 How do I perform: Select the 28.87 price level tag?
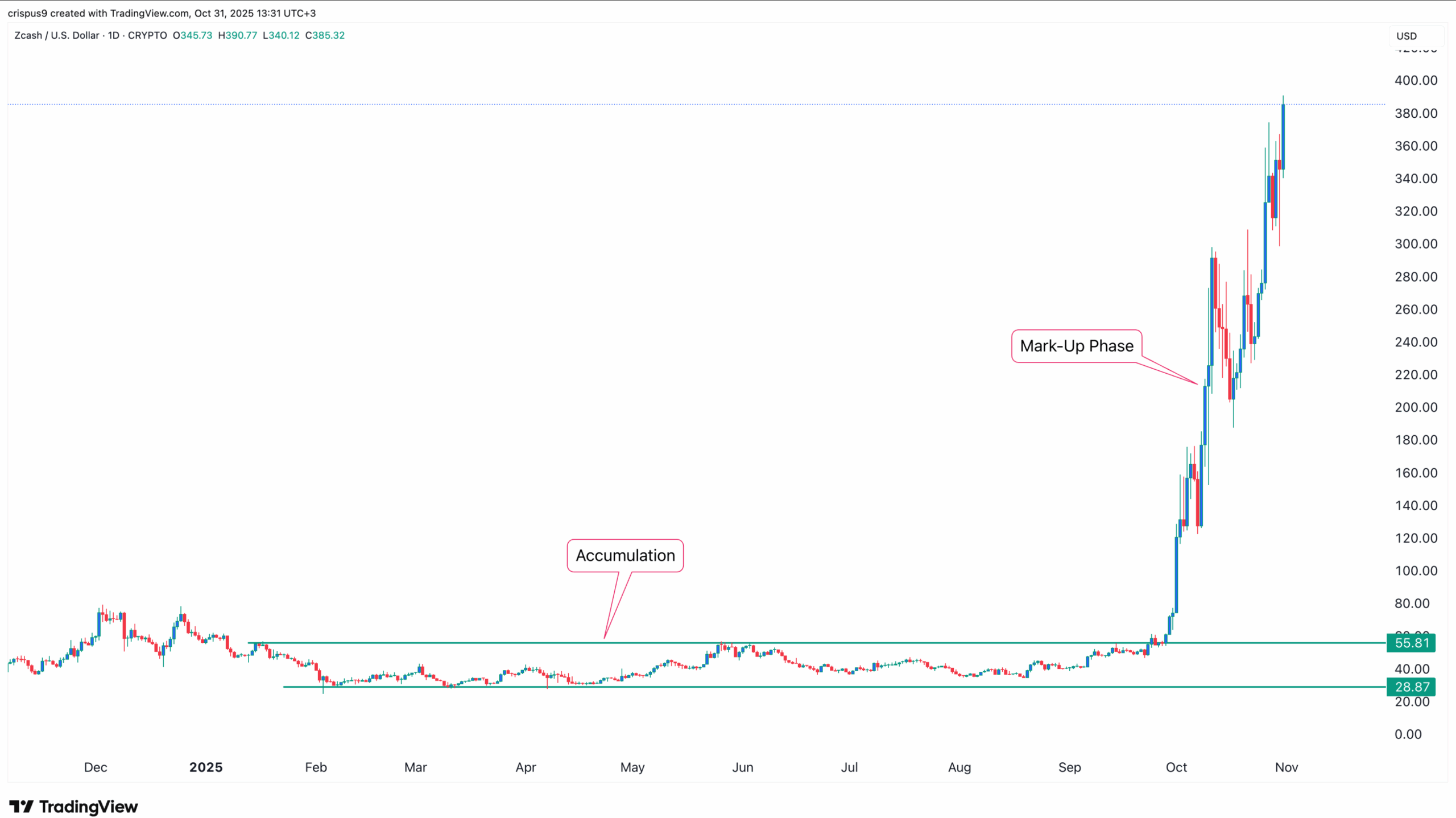point(1411,687)
